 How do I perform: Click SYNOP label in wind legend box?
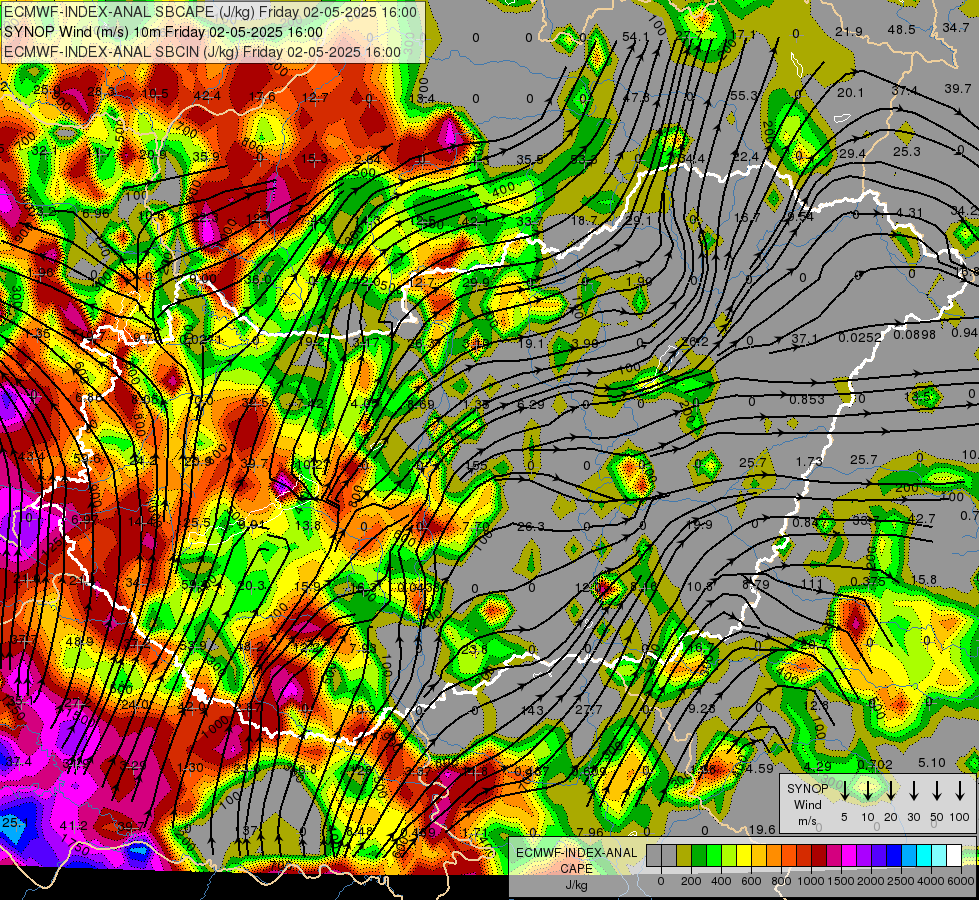click(x=807, y=789)
